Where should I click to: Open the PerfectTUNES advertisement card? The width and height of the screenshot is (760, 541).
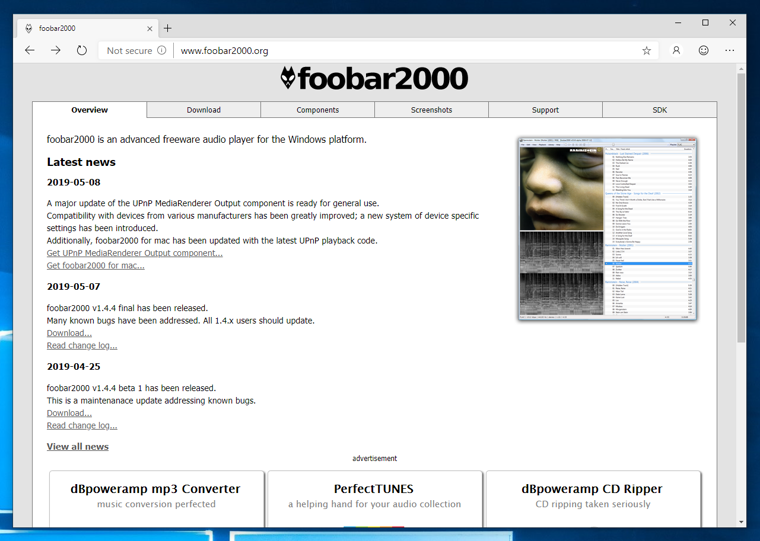tap(375, 498)
